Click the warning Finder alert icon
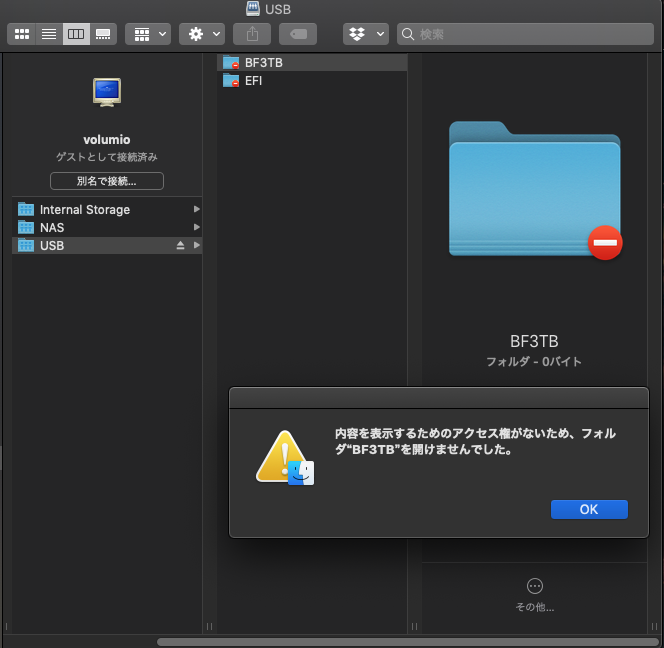 pos(285,458)
